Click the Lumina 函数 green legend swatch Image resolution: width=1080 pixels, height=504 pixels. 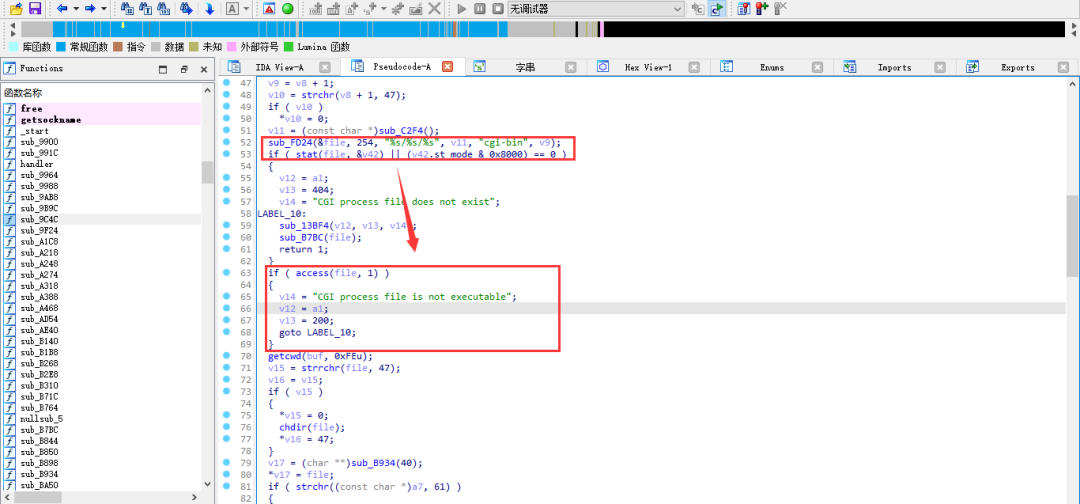pos(289,47)
